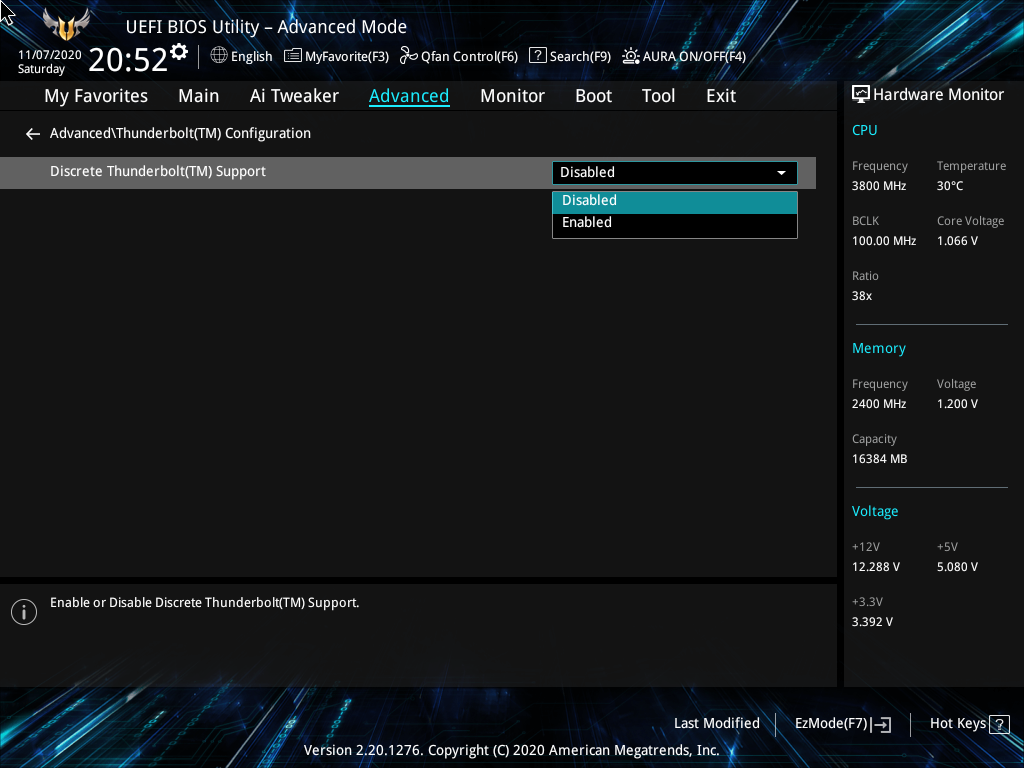Select English language option
The image size is (1024, 768).
pyautogui.click(x=251, y=56)
